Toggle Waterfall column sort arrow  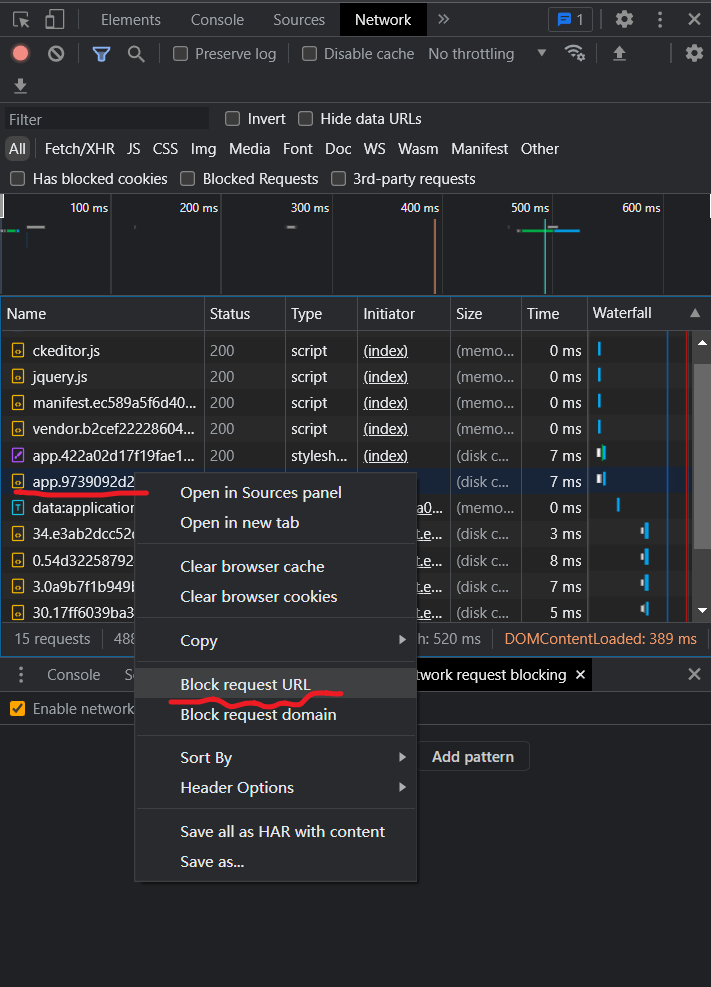695,313
